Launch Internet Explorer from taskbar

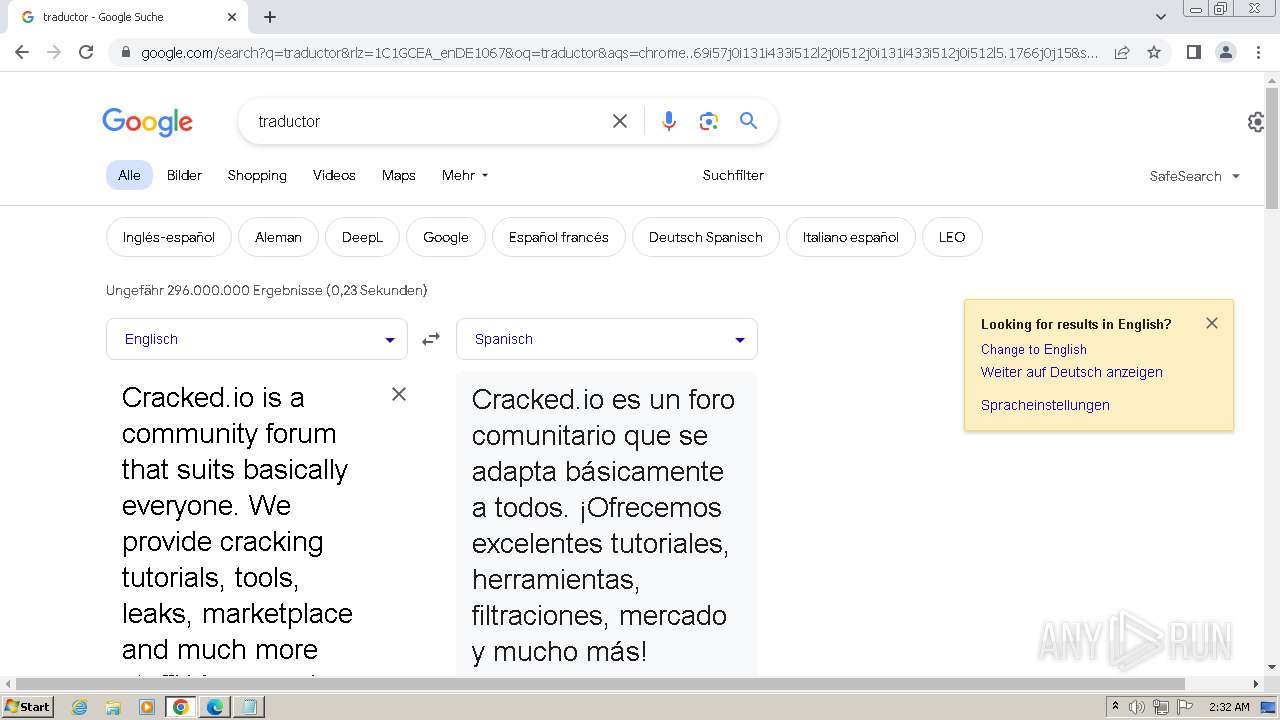coord(79,707)
